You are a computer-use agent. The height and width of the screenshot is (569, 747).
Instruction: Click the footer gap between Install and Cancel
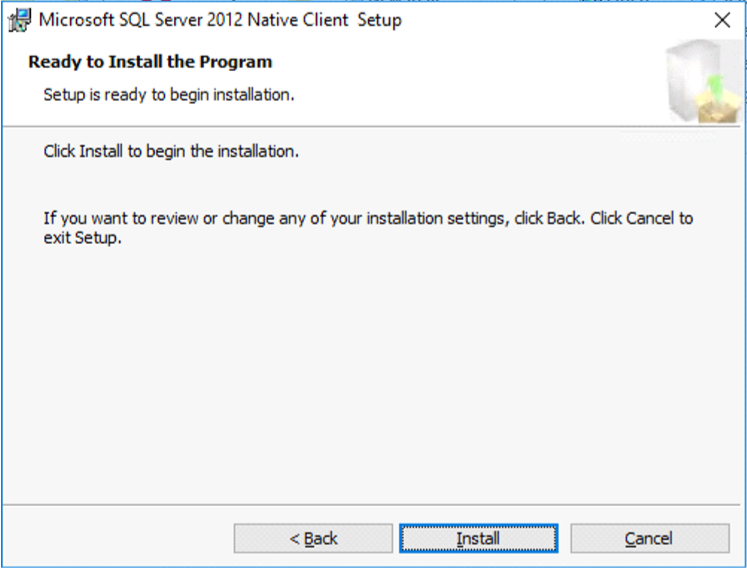point(564,538)
